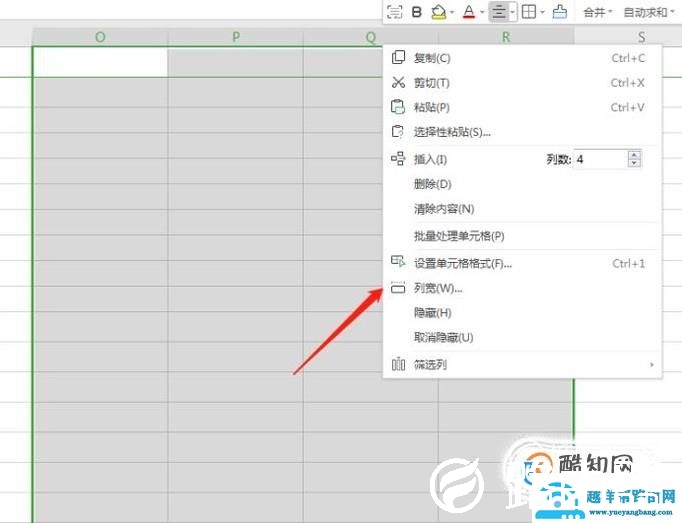The width and height of the screenshot is (682, 523).
Task: Click the 列数 column count input field
Action: [x=601, y=159]
